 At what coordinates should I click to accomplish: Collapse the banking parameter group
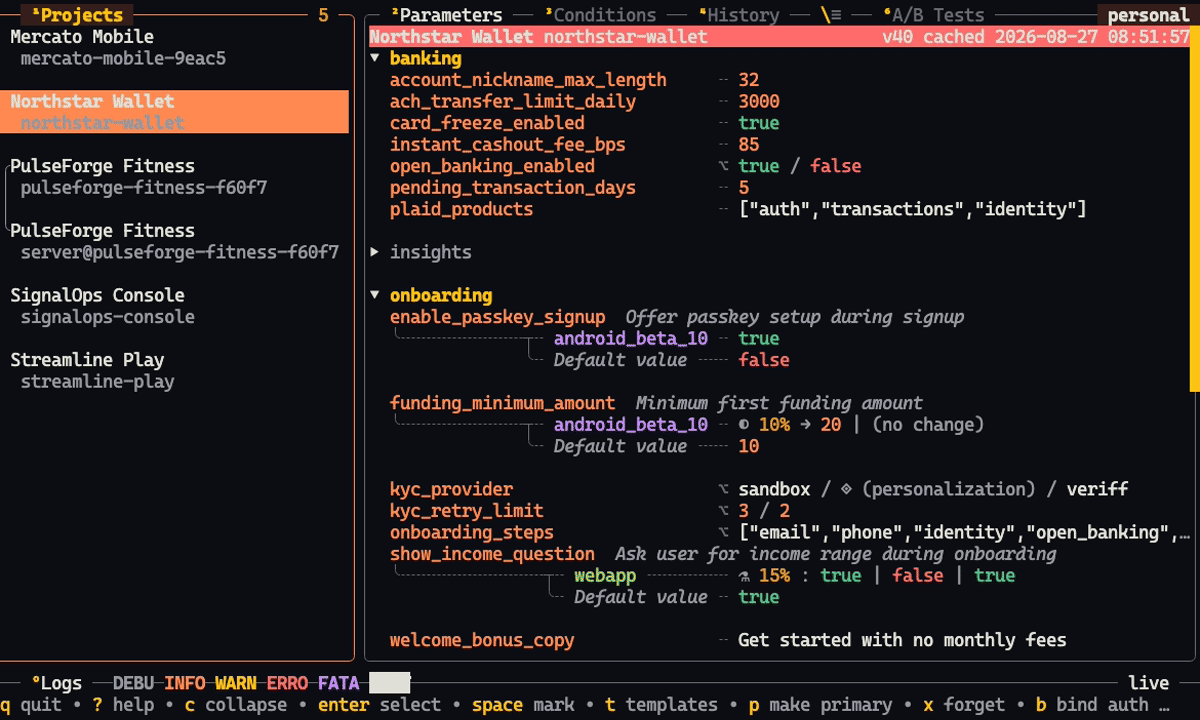click(375, 58)
